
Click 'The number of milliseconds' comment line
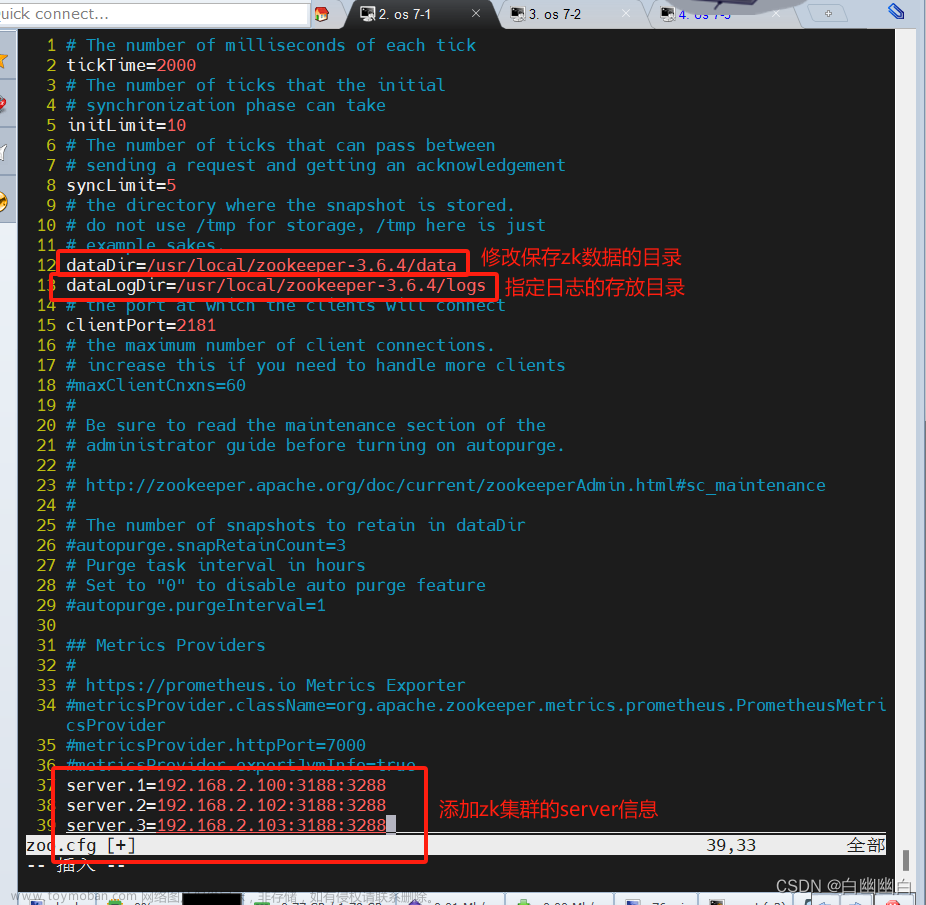pyautogui.click(x=271, y=45)
